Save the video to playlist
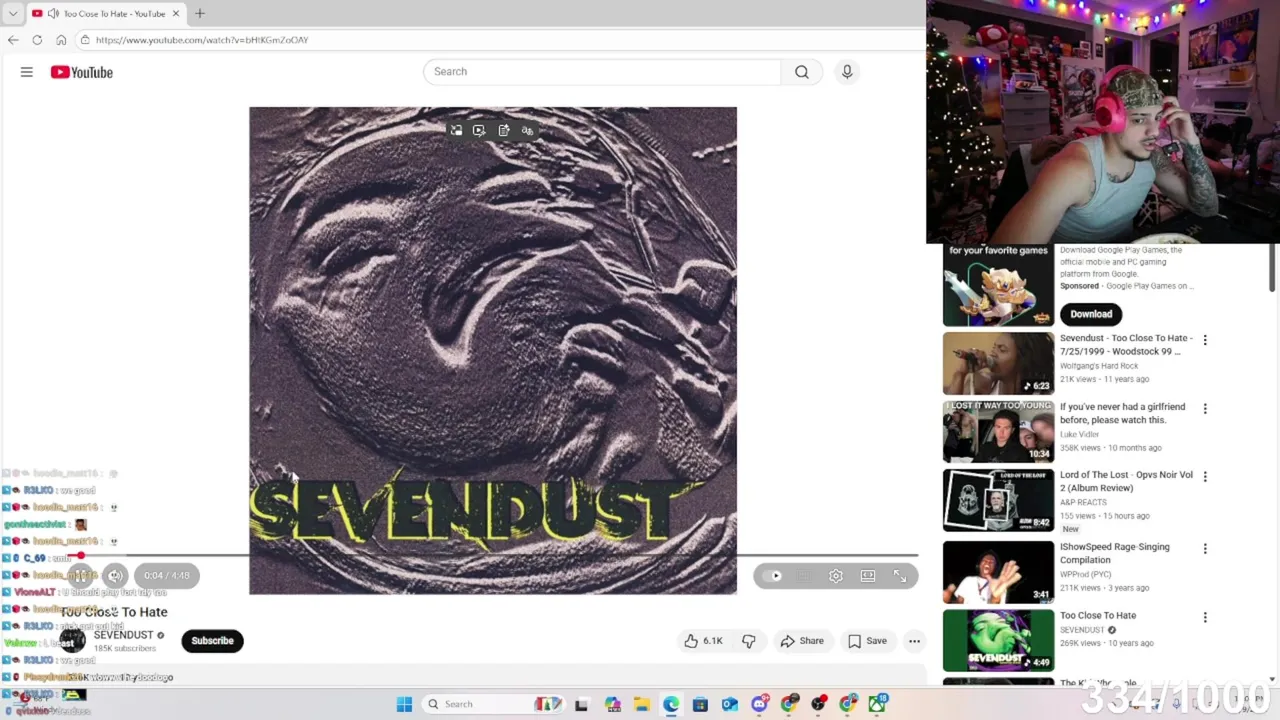Viewport: 1280px width, 720px height. 867,641
